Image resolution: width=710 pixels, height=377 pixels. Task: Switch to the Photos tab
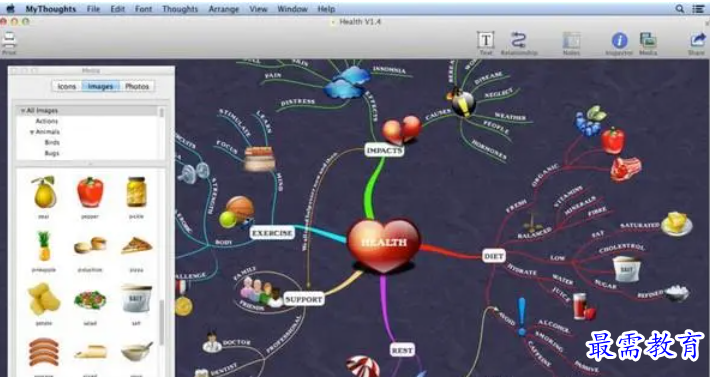pyautogui.click(x=137, y=86)
